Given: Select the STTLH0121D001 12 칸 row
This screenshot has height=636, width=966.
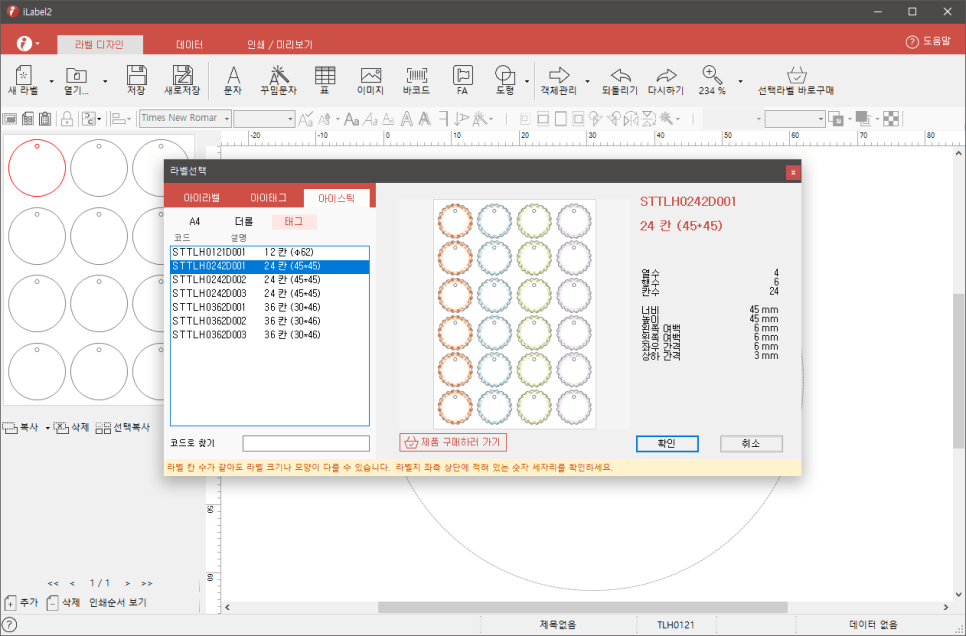Looking at the screenshot, I should click(x=270, y=252).
